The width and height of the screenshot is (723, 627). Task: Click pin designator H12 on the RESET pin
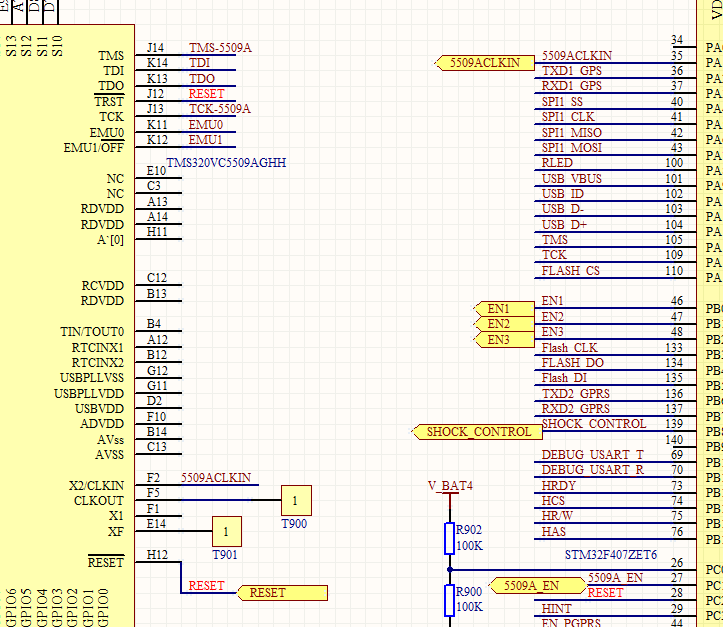pyautogui.click(x=157, y=555)
